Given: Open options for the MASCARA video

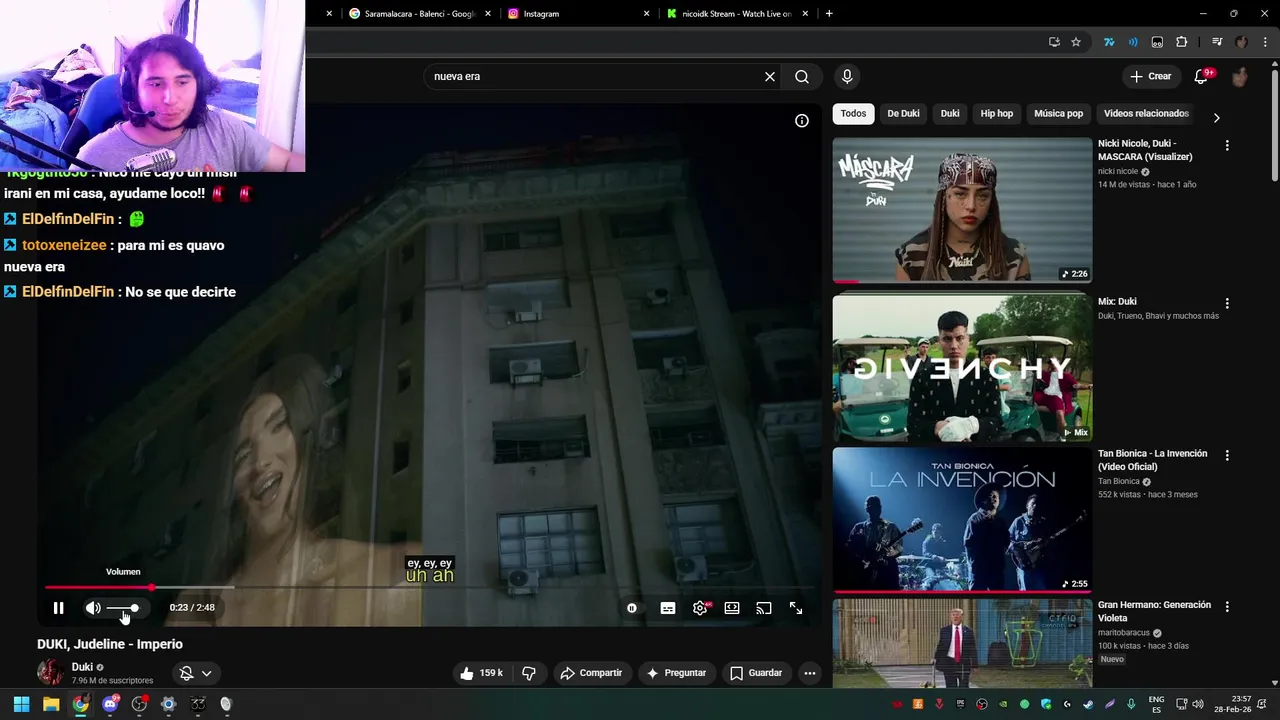Looking at the screenshot, I should pos(1227,145).
